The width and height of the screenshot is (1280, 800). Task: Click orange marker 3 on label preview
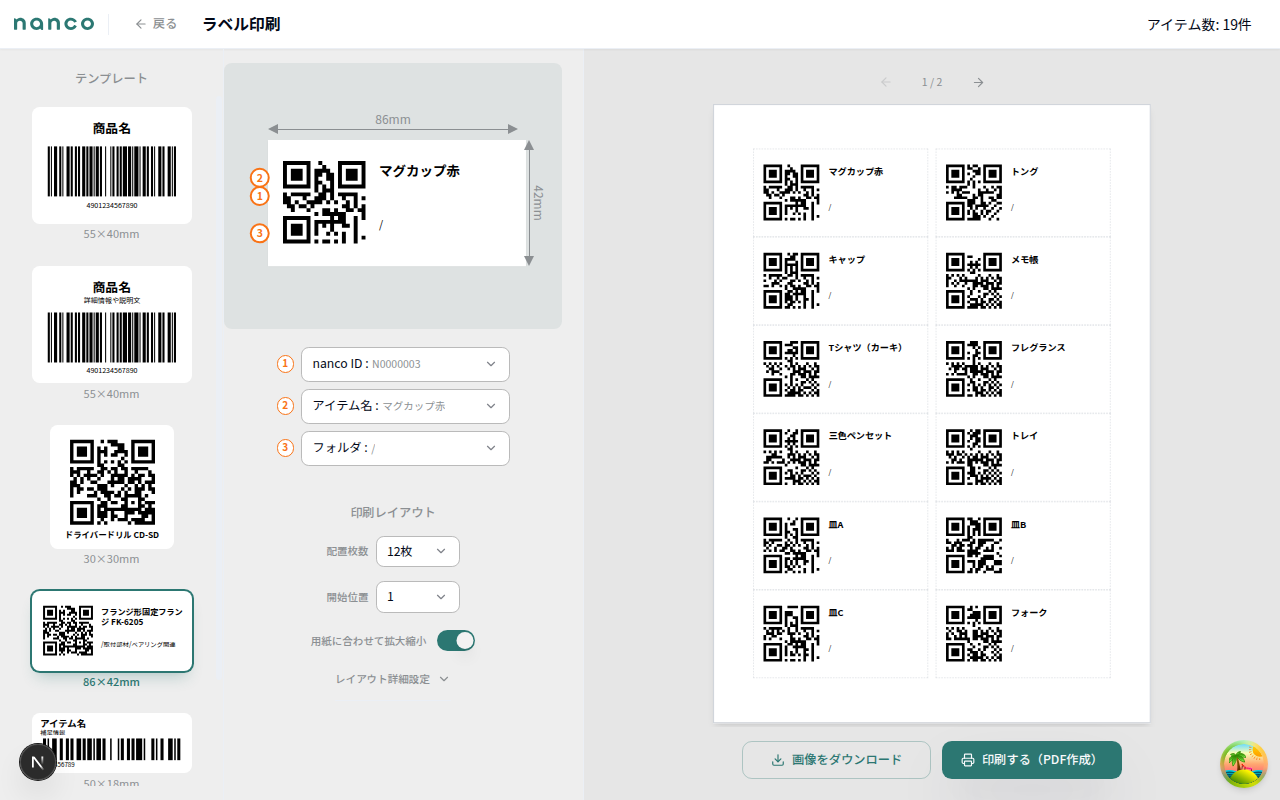[259, 233]
